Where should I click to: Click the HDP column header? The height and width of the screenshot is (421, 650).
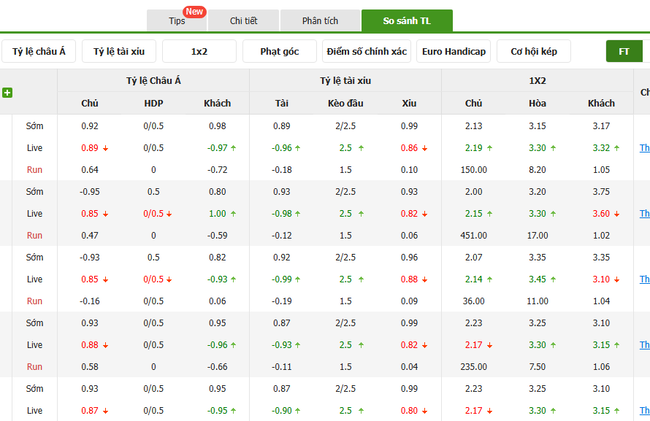[x=153, y=103]
